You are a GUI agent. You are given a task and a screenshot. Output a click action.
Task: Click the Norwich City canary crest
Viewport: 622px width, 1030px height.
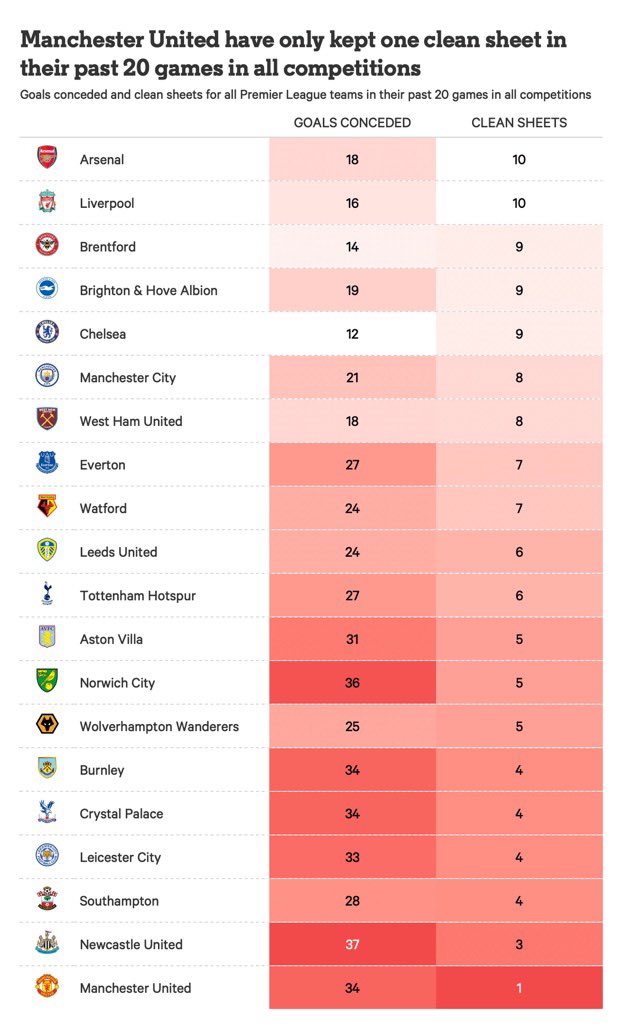[x=47, y=682]
